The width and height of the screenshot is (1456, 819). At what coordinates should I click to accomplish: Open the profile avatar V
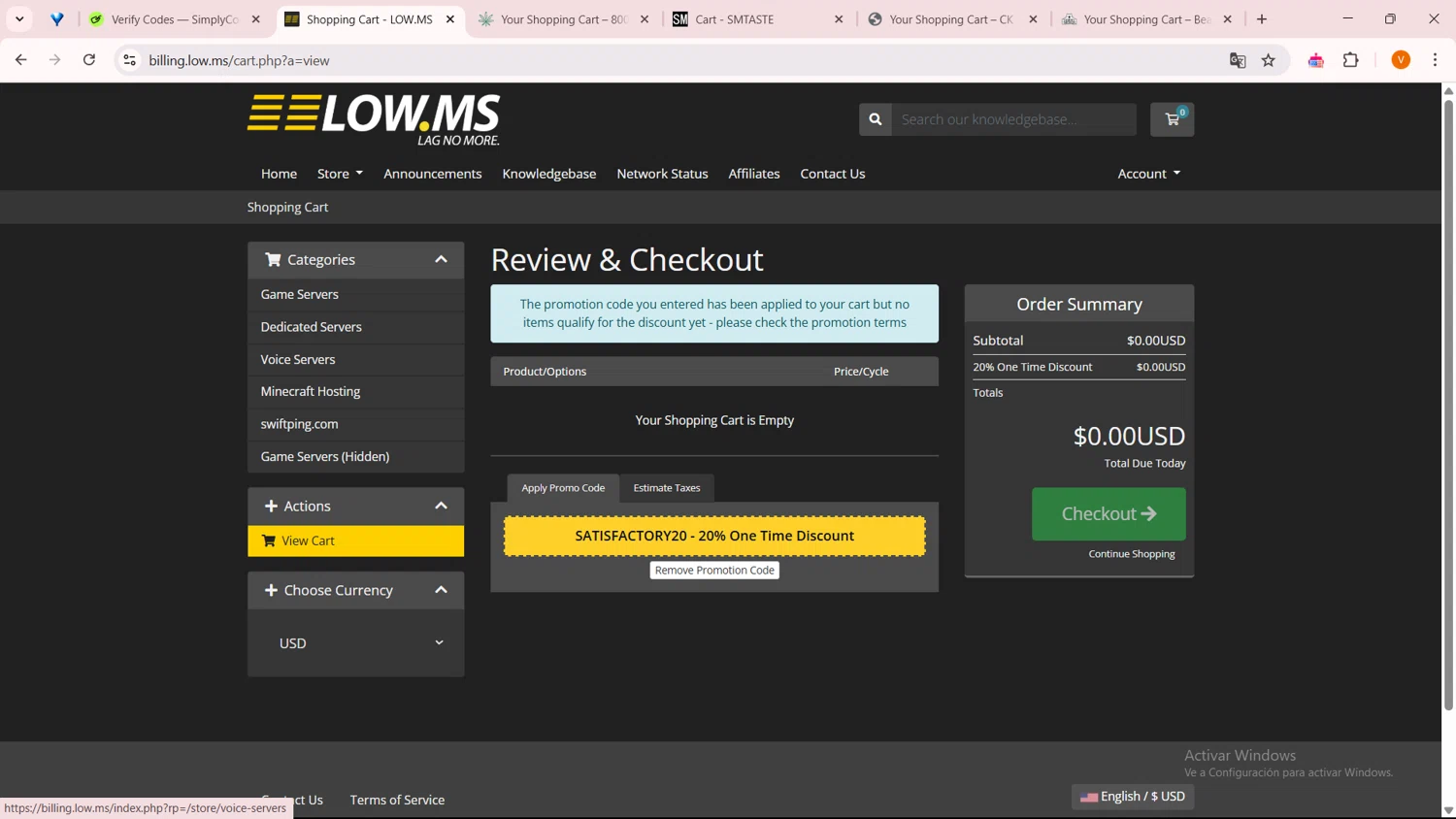1401,60
